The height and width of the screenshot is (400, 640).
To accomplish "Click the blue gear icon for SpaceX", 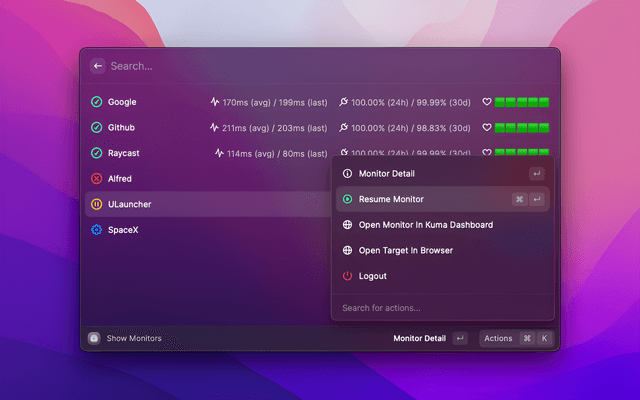I will [97, 230].
